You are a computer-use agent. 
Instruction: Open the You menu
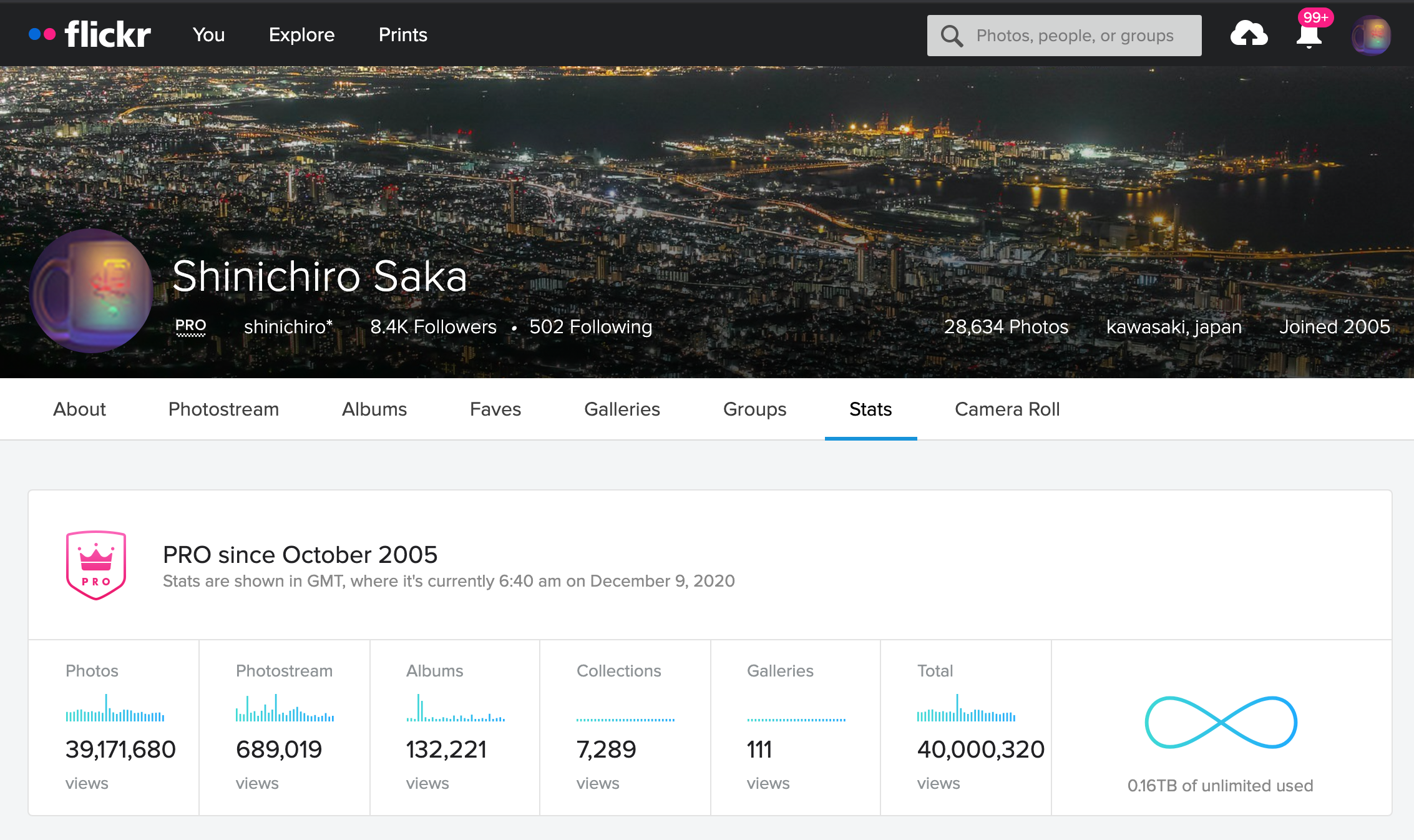pyautogui.click(x=208, y=35)
